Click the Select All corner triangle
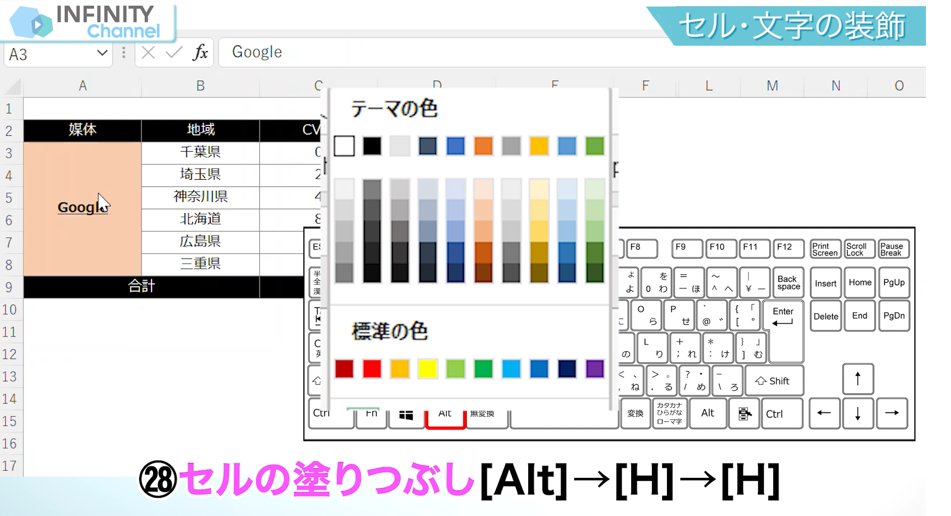The height and width of the screenshot is (516, 951). click(12, 87)
